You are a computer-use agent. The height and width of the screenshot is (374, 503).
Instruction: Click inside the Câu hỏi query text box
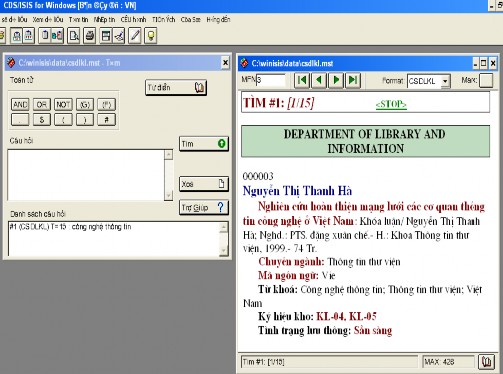pyautogui.click(x=86, y=175)
